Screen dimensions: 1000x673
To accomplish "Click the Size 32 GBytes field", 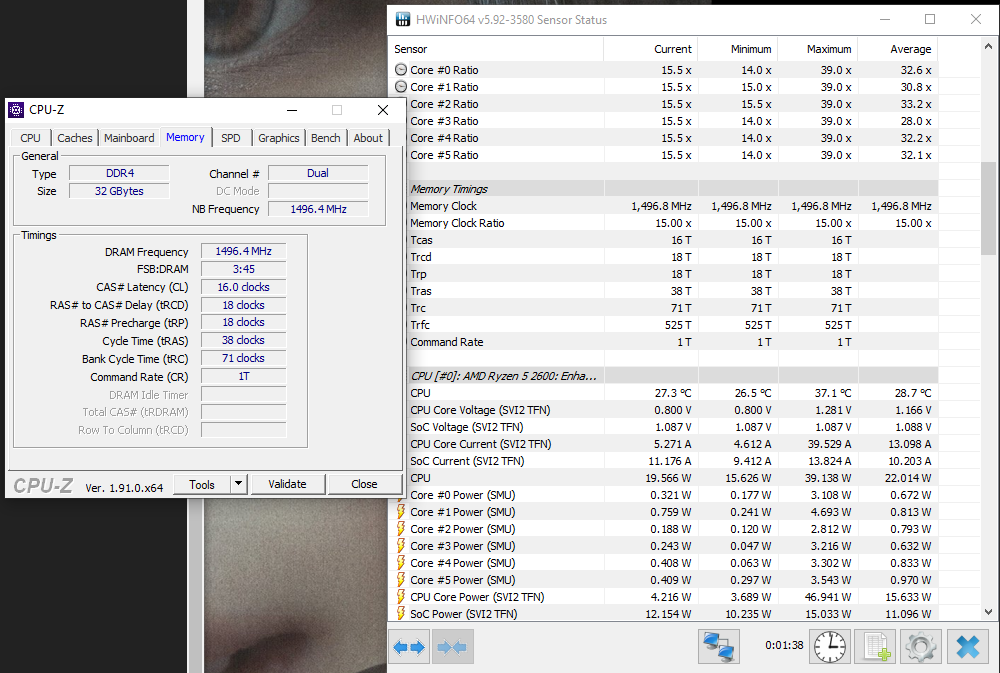I will [x=119, y=191].
